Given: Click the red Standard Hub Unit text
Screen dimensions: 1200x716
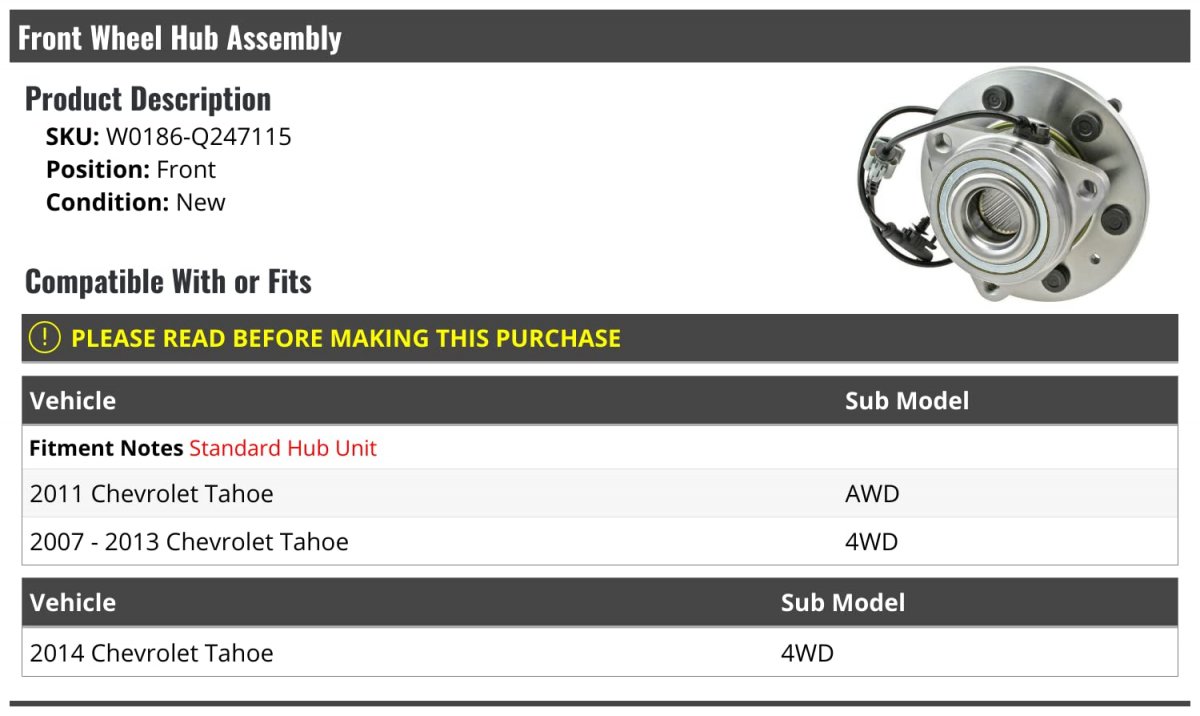Looking at the screenshot, I should (x=283, y=448).
